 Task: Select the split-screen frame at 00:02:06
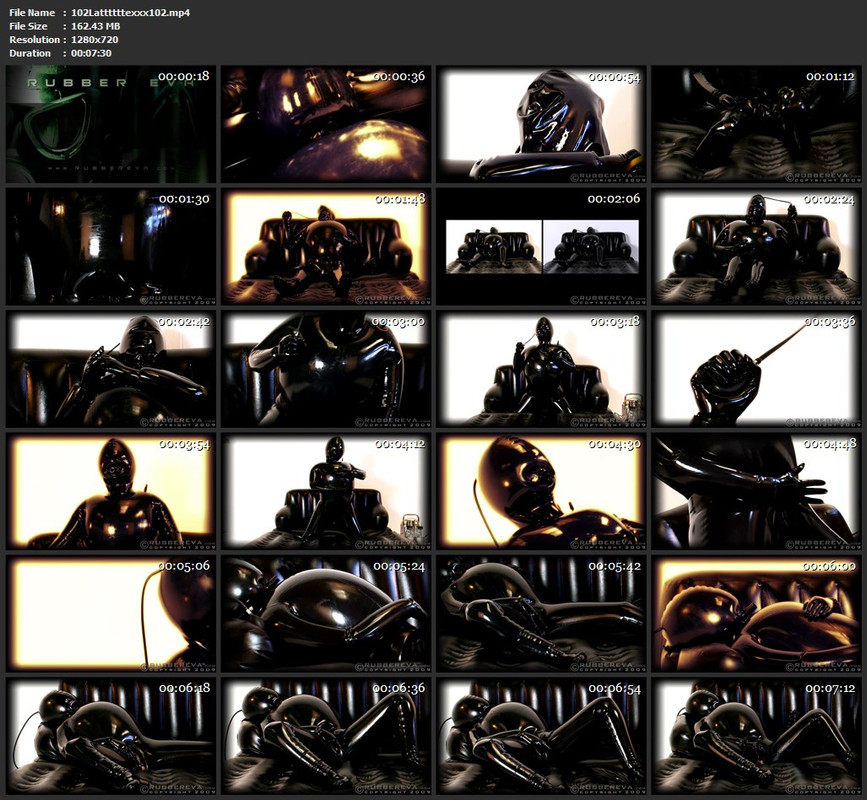tap(541, 247)
